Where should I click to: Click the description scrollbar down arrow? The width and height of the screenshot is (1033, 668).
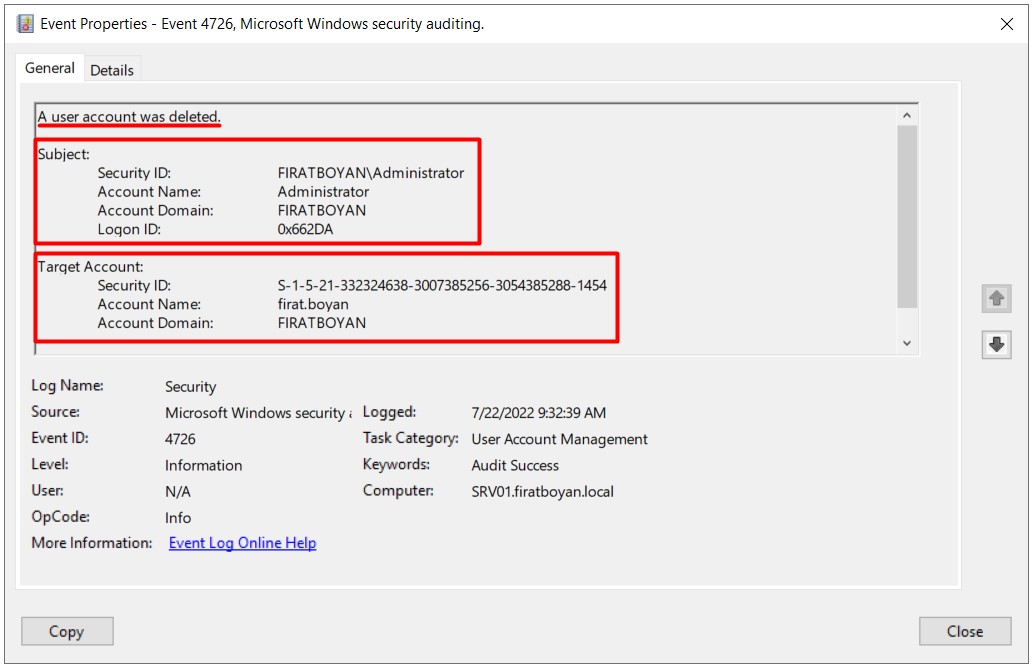coord(907,343)
